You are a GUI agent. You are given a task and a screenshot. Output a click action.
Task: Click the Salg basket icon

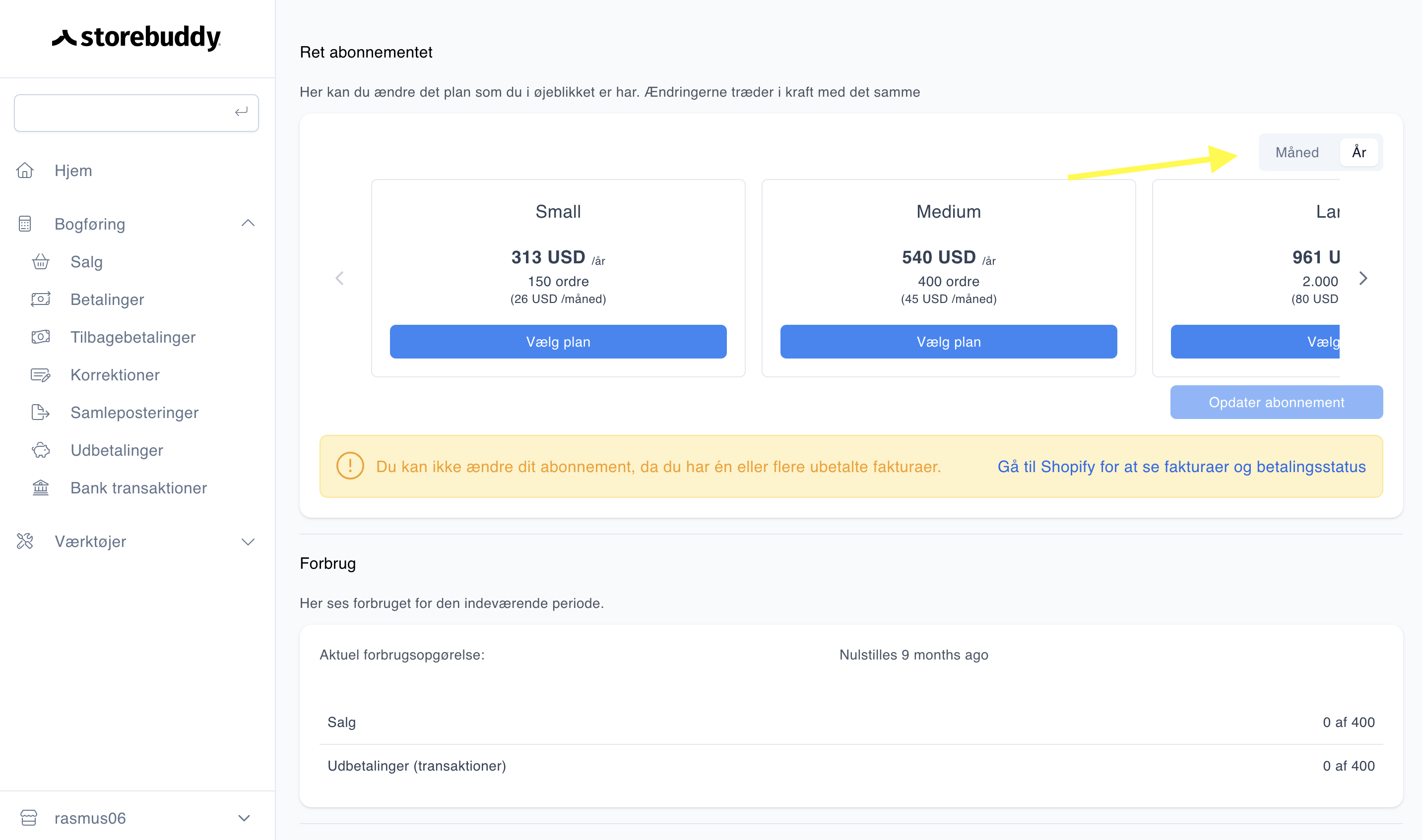click(41, 261)
